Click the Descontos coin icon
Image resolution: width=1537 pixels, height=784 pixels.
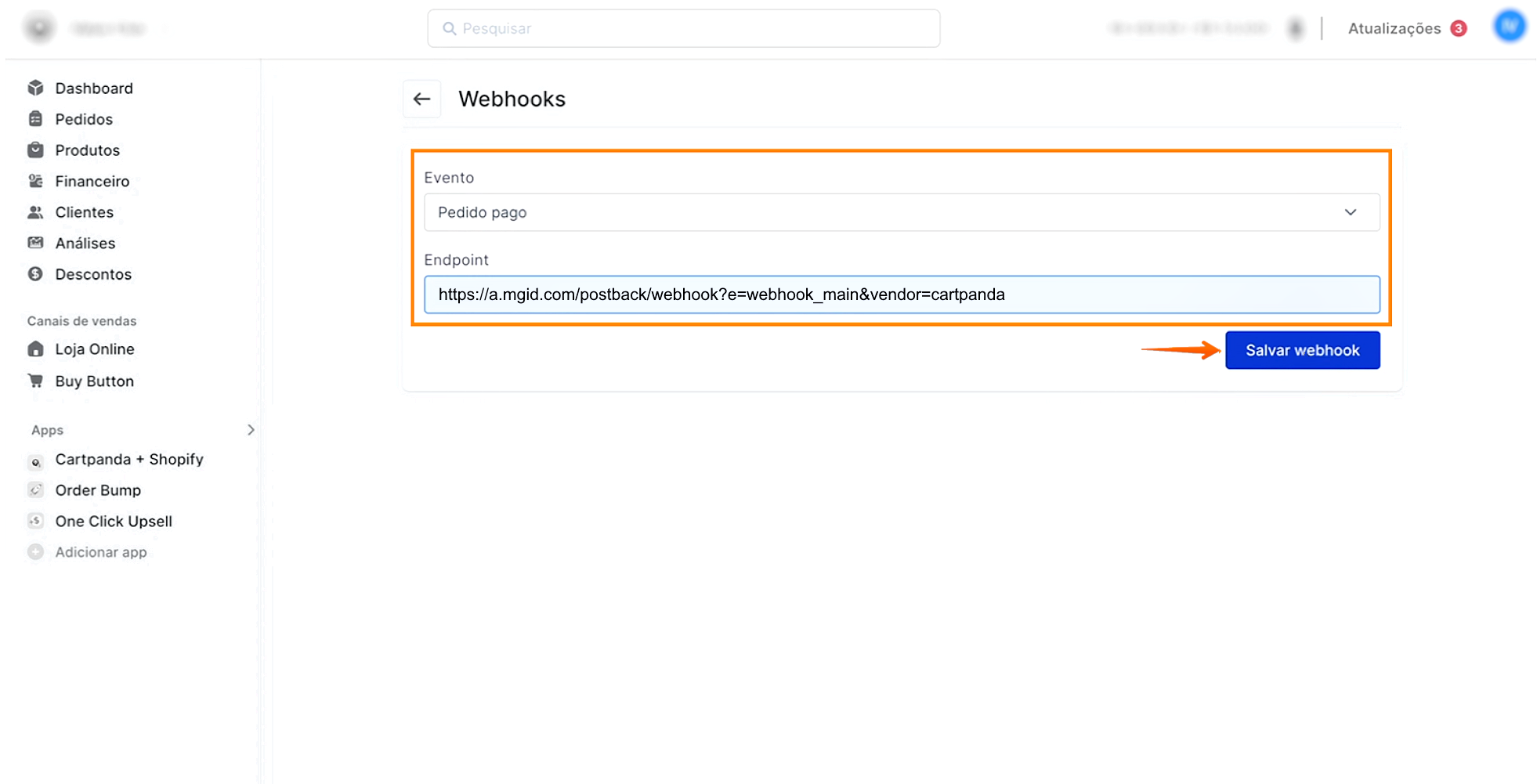coord(35,274)
